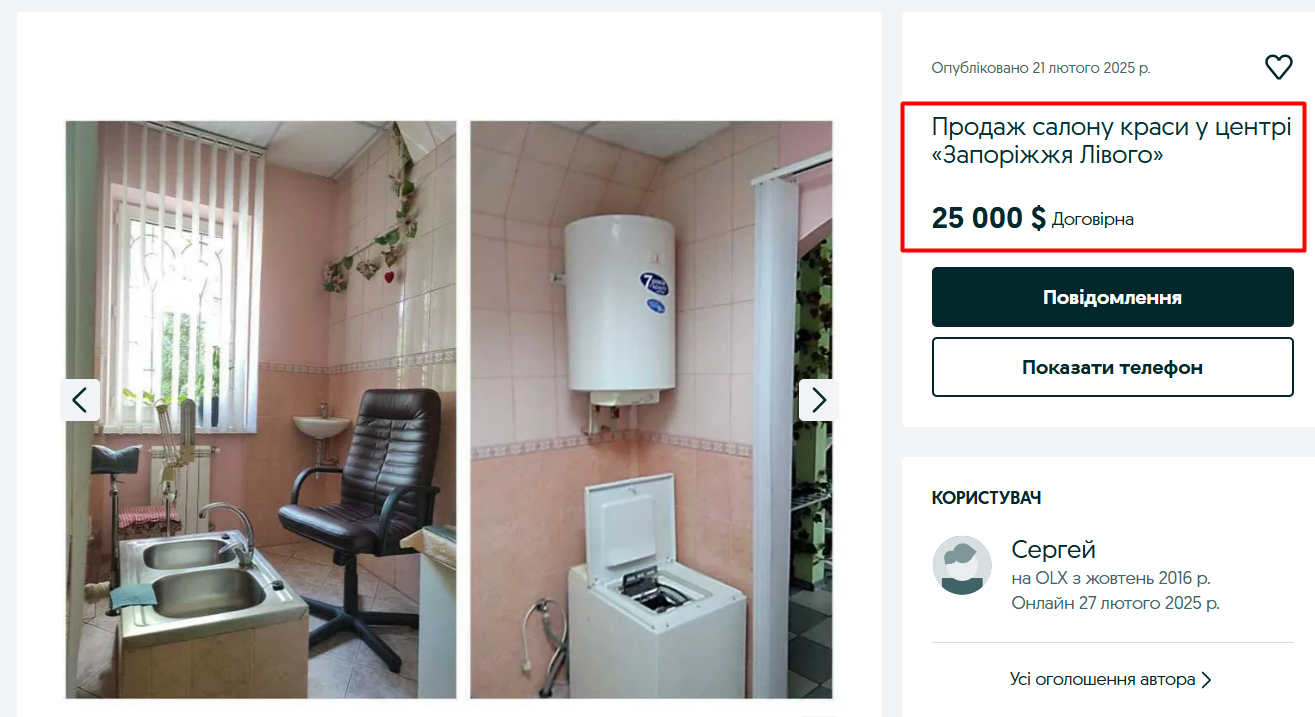The width and height of the screenshot is (1315, 717).
Task: Send a message via Повідомлення button
Action: (1112, 297)
